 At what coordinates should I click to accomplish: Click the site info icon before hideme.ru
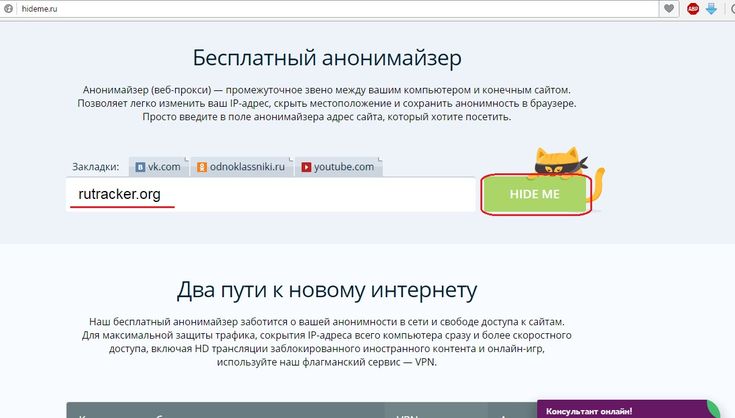9,9
